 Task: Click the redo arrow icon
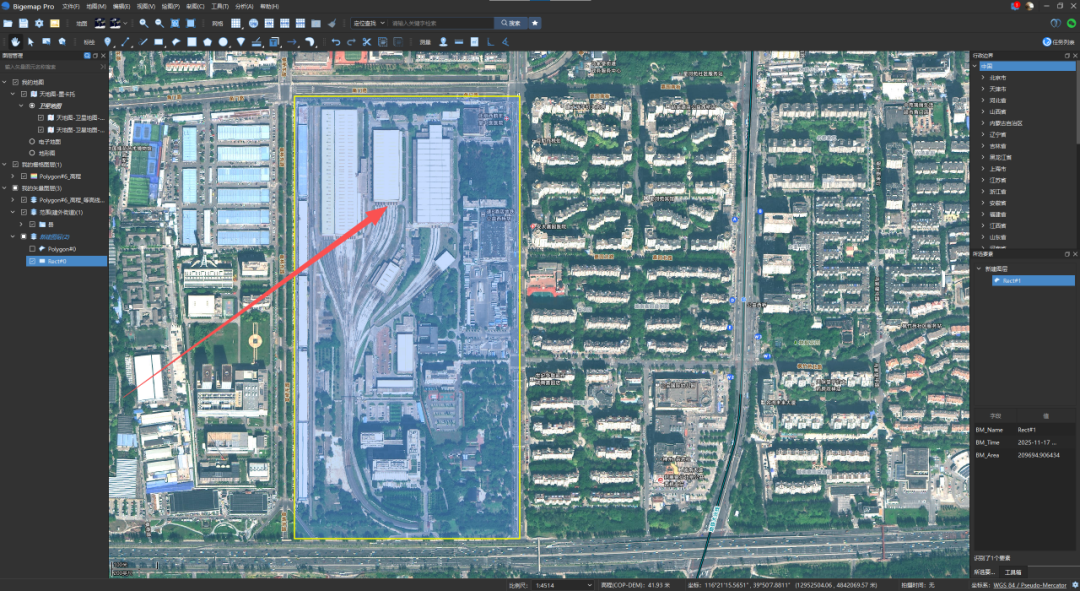point(351,42)
